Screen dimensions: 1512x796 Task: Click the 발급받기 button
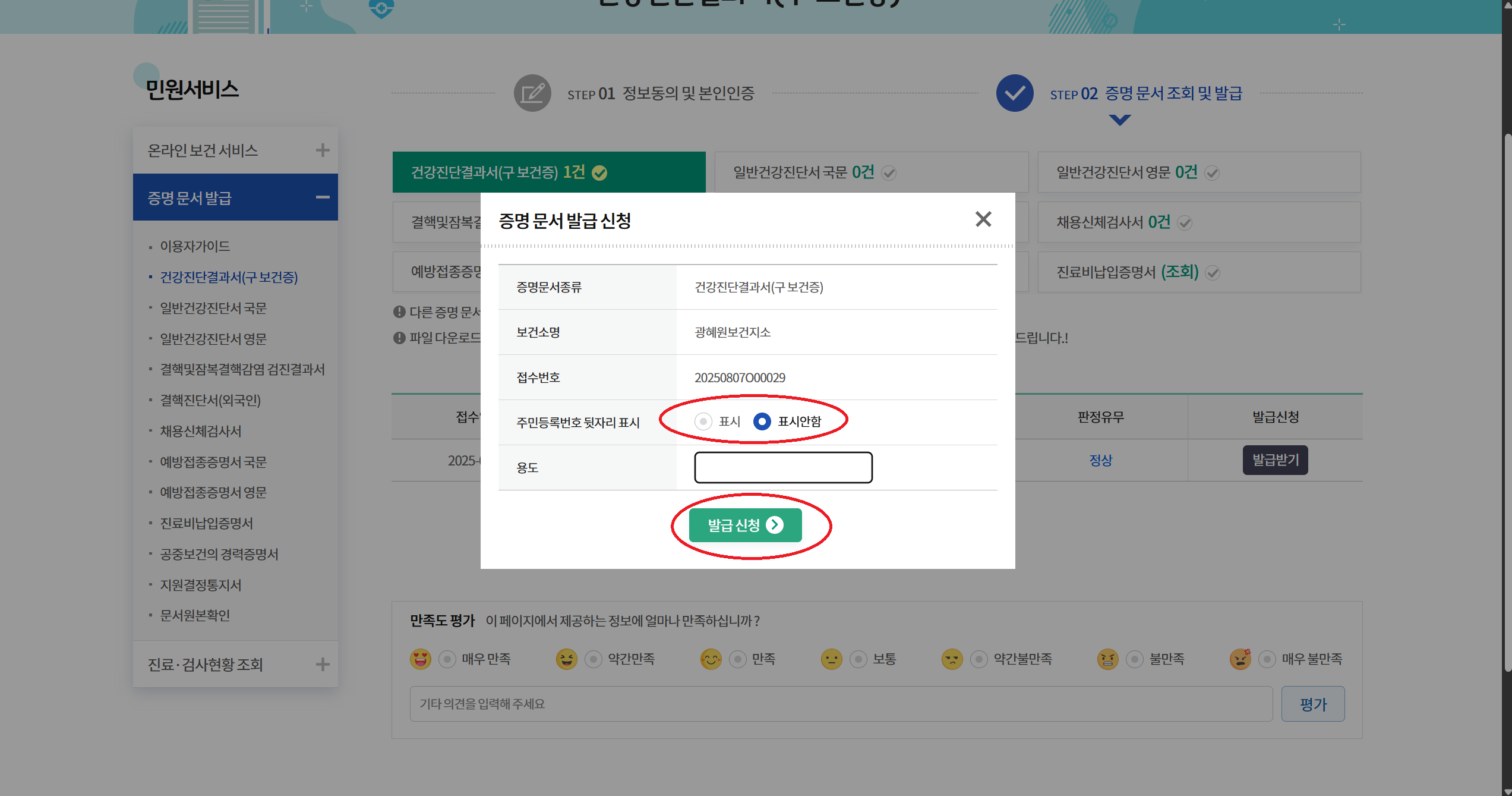pyautogui.click(x=1276, y=460)
